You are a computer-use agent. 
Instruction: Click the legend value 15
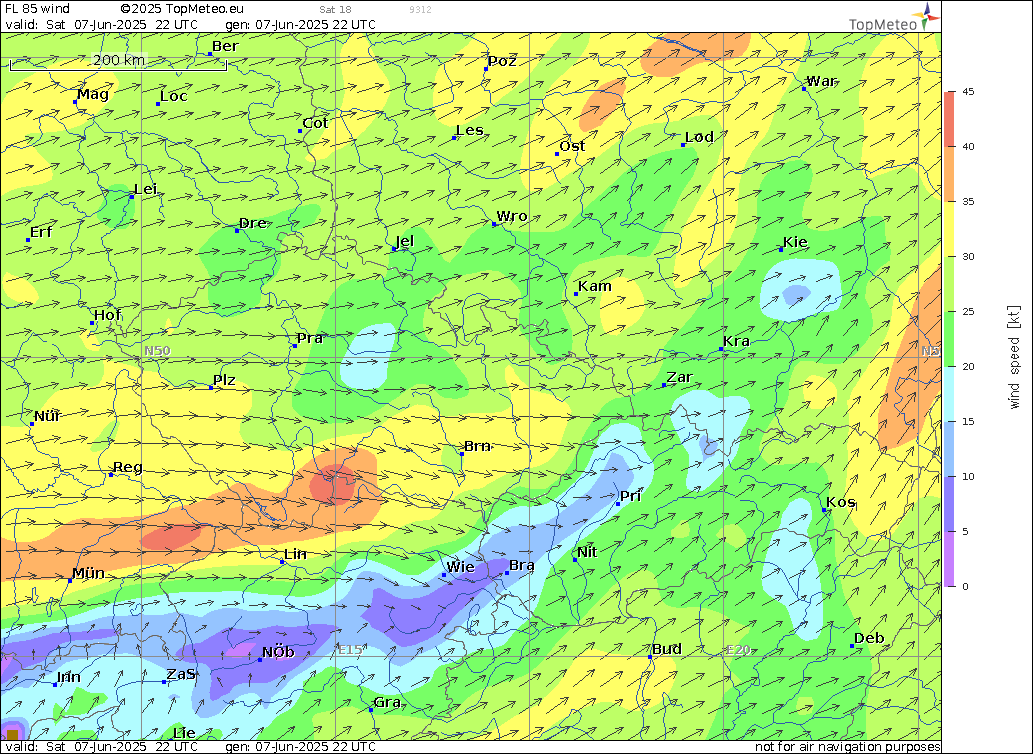(968, 421)
